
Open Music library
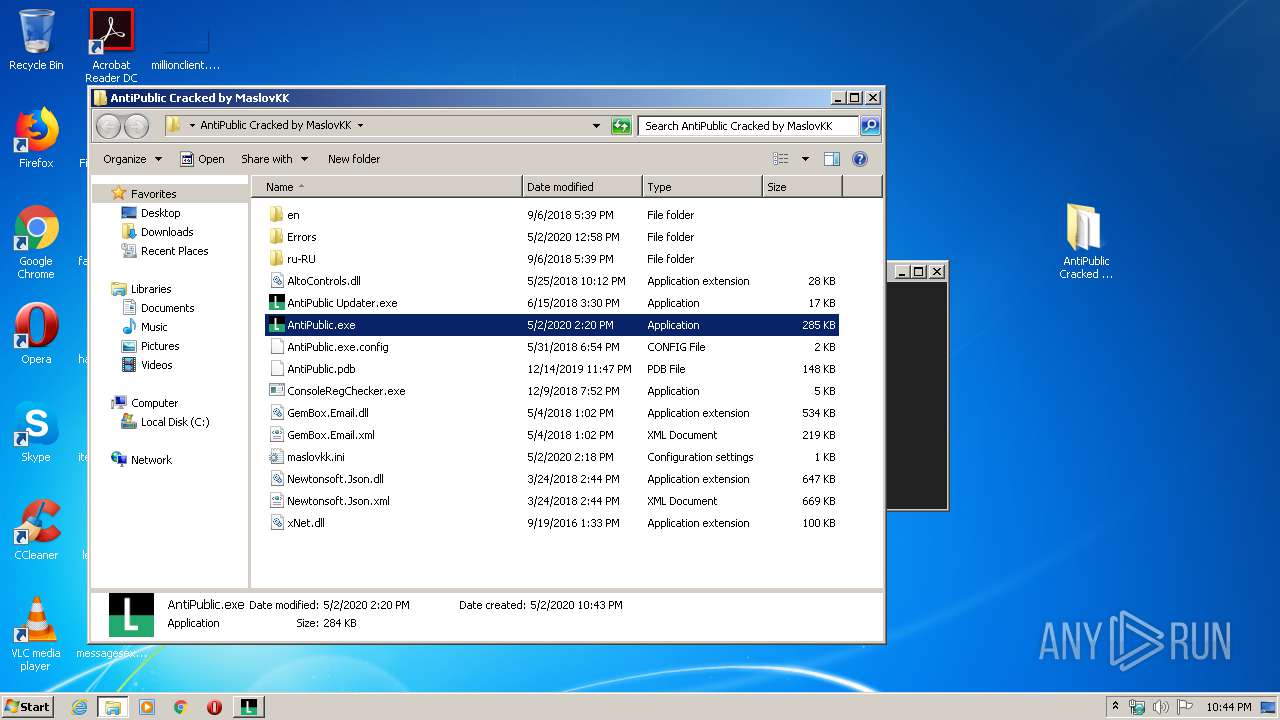145,327
